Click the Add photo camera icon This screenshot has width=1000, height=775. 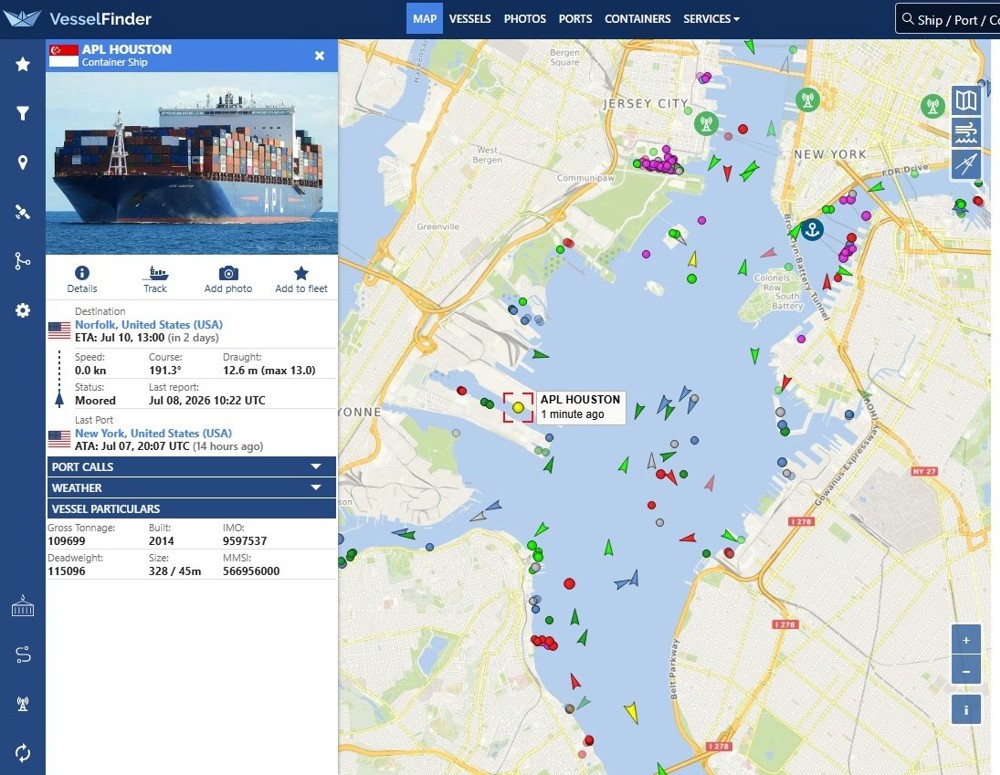pyautogui.click(x=228, y=279)
